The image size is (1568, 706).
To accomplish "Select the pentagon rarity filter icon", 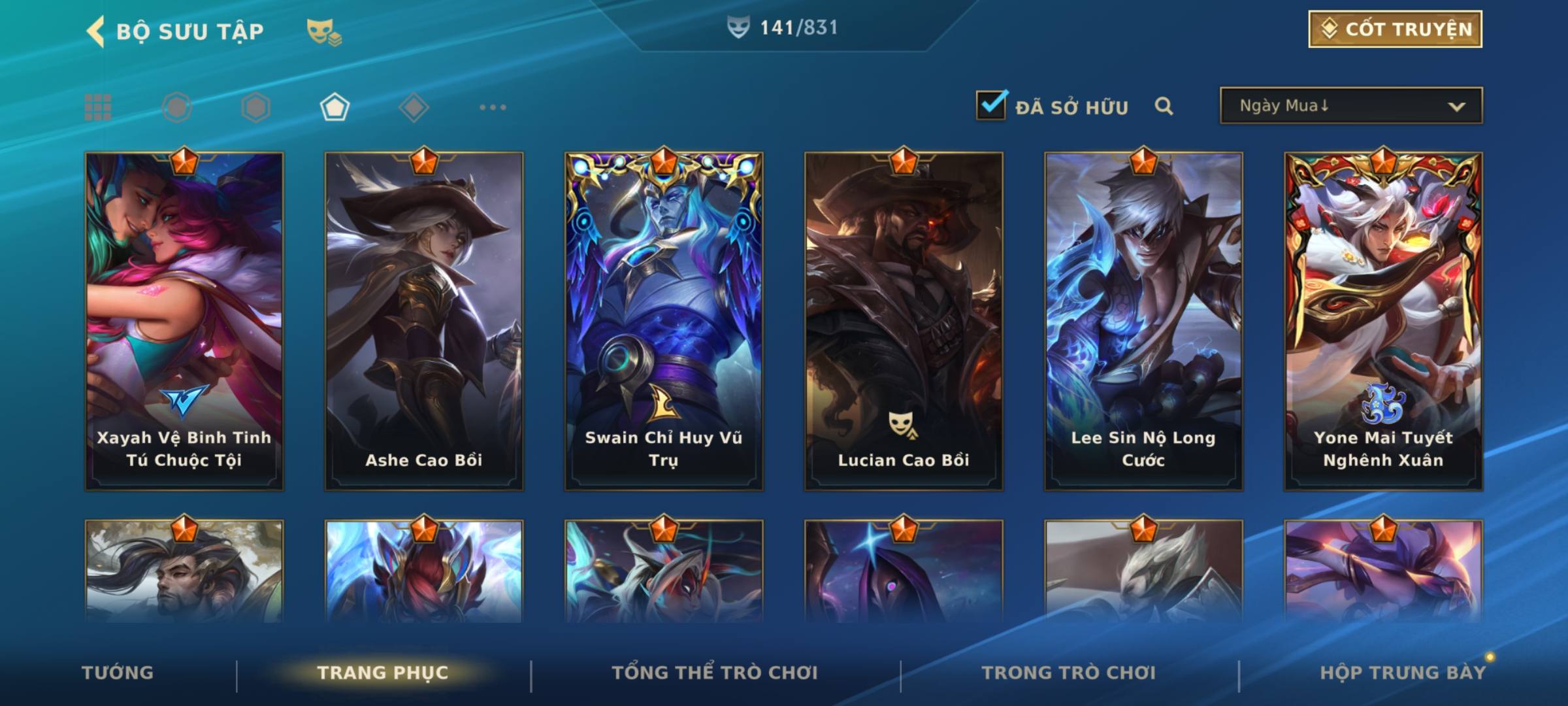I will tap(335, 107).
